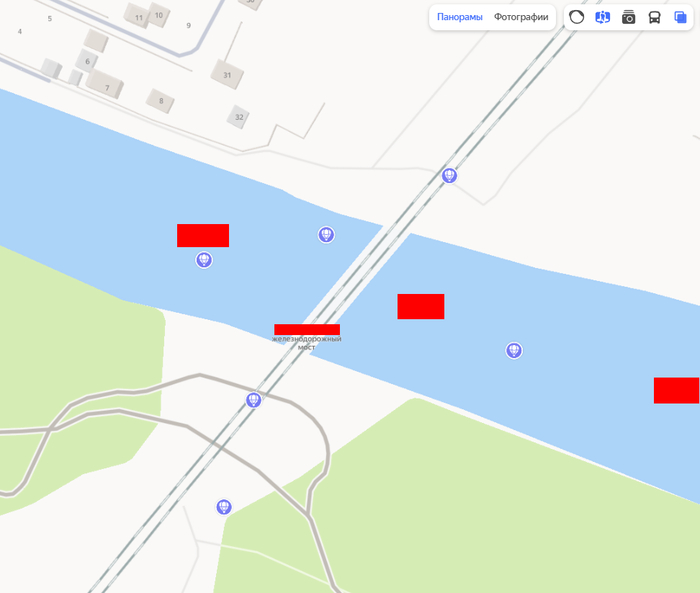Open the southernmost balloon panorama marker
This screenshot has height=593, width=700.
coord(224,507)
